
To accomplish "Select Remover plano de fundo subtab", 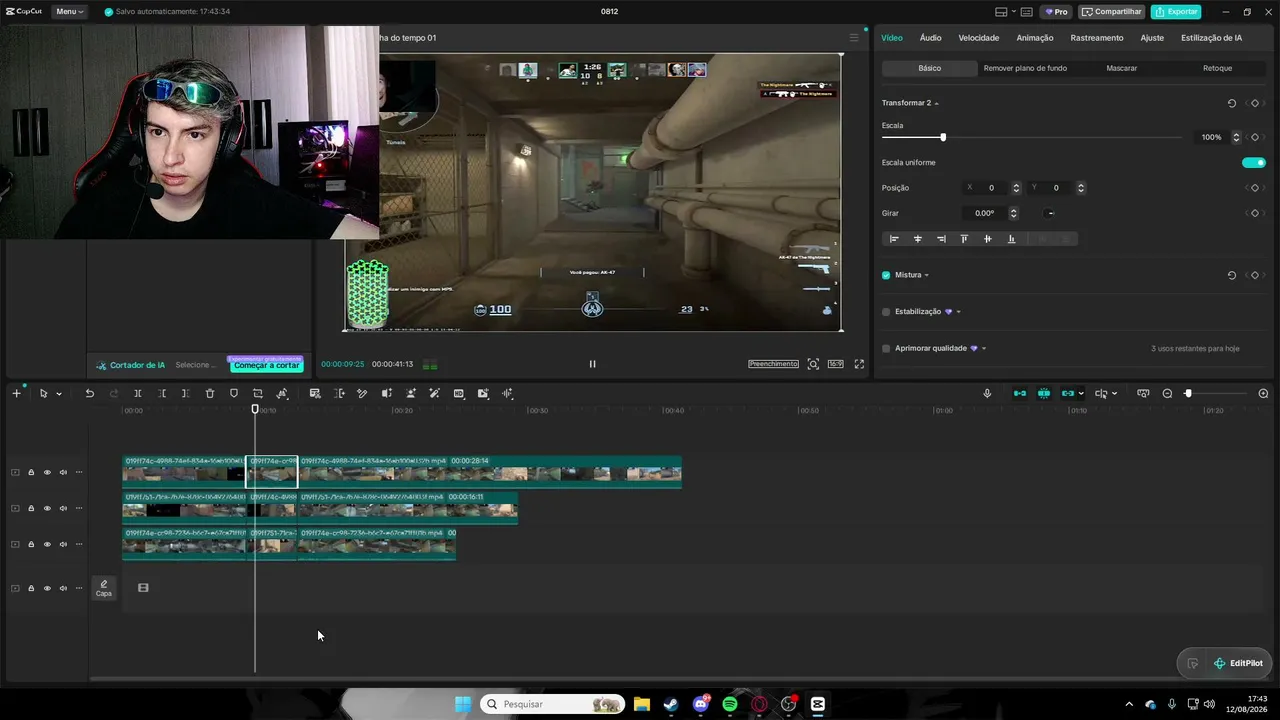I will coord(1025,68).
